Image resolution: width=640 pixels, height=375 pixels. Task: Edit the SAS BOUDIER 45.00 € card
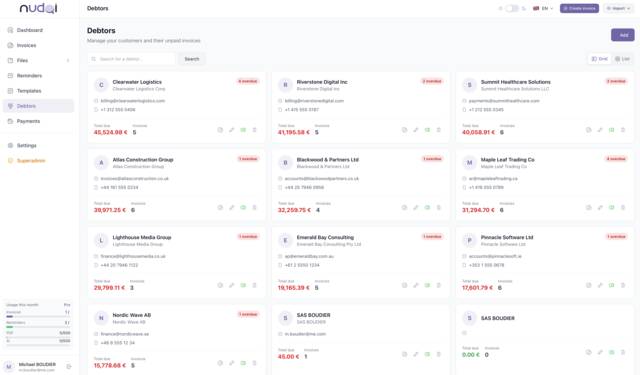point(416,354)
